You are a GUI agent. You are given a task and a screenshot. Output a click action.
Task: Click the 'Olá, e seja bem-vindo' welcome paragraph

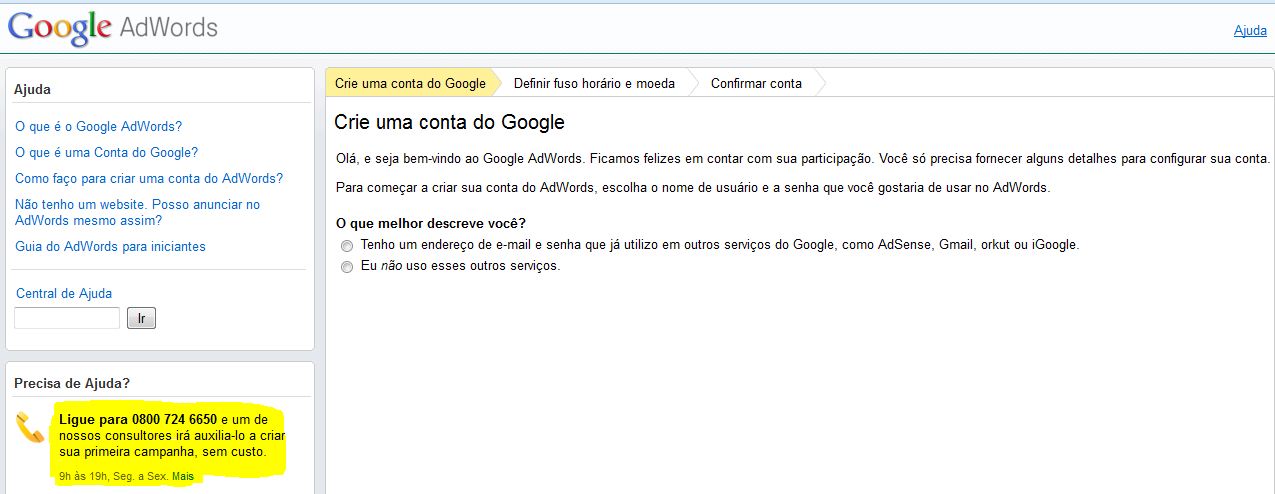click(x=803, y=159)
